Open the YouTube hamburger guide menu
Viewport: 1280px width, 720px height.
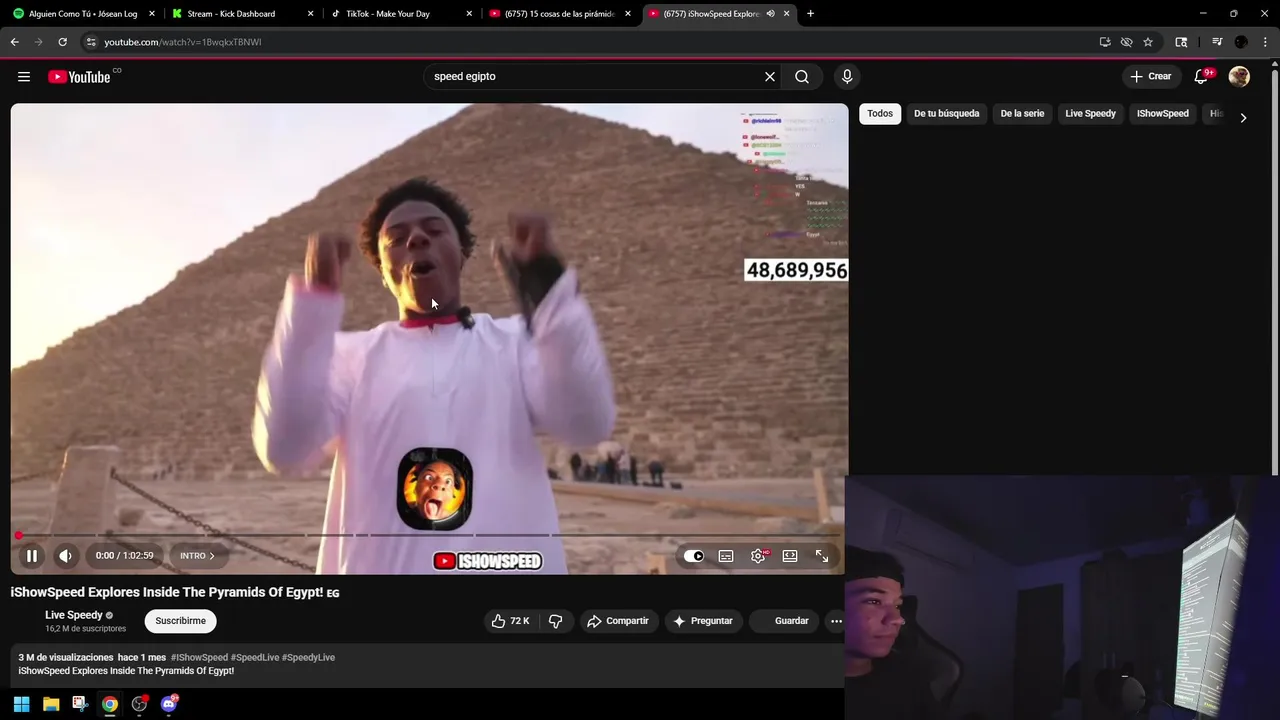(x=24, y=77)
